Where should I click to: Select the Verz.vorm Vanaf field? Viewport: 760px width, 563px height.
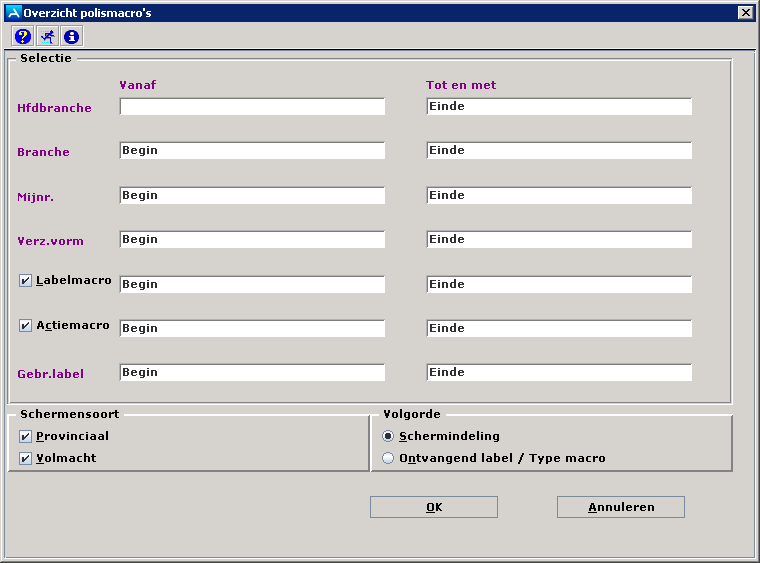coord(252,239)
